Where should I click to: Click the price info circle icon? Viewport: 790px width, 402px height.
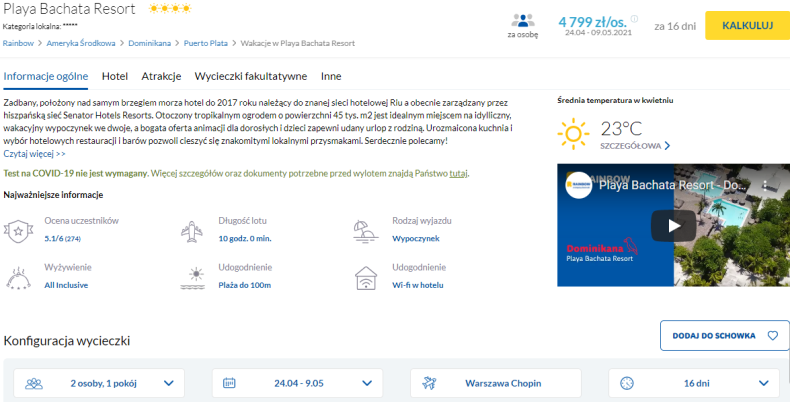click(x=634, y=19)
